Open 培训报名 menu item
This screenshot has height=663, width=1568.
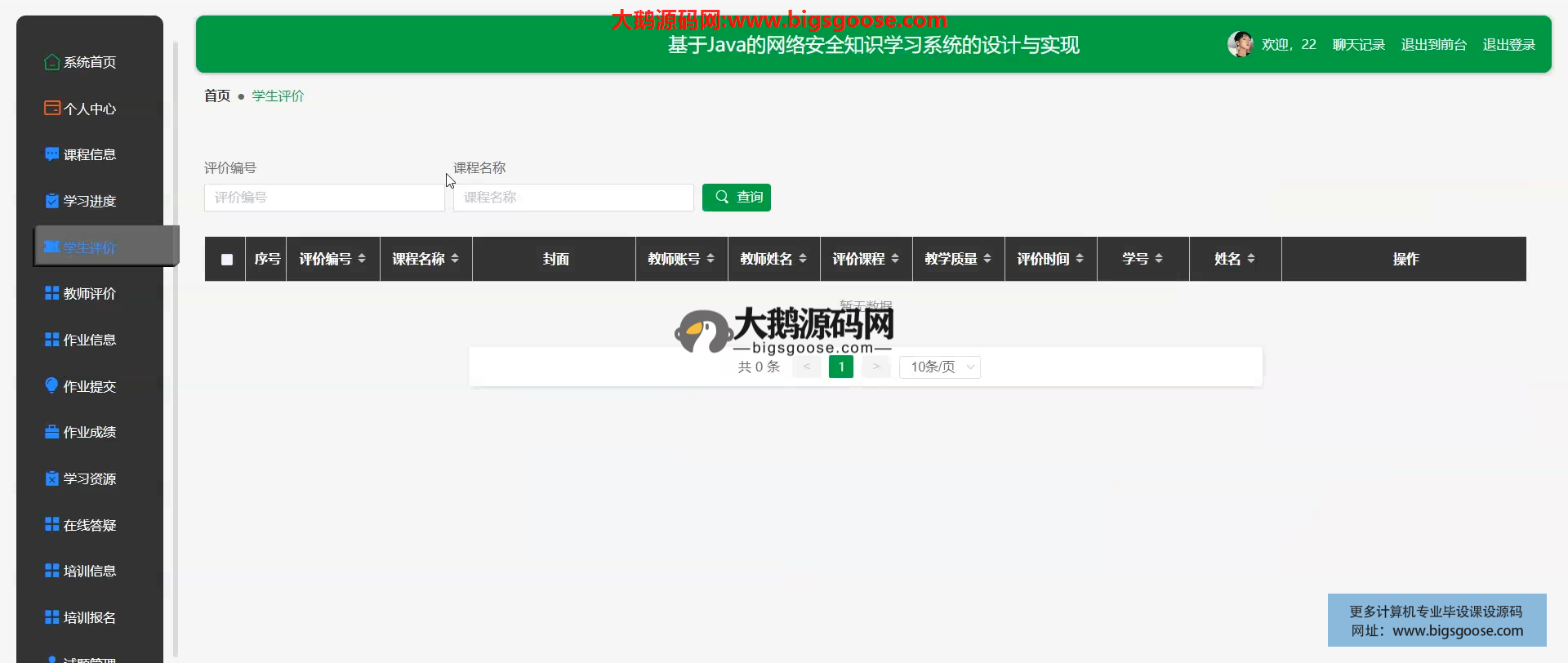[x=89, y=617]
